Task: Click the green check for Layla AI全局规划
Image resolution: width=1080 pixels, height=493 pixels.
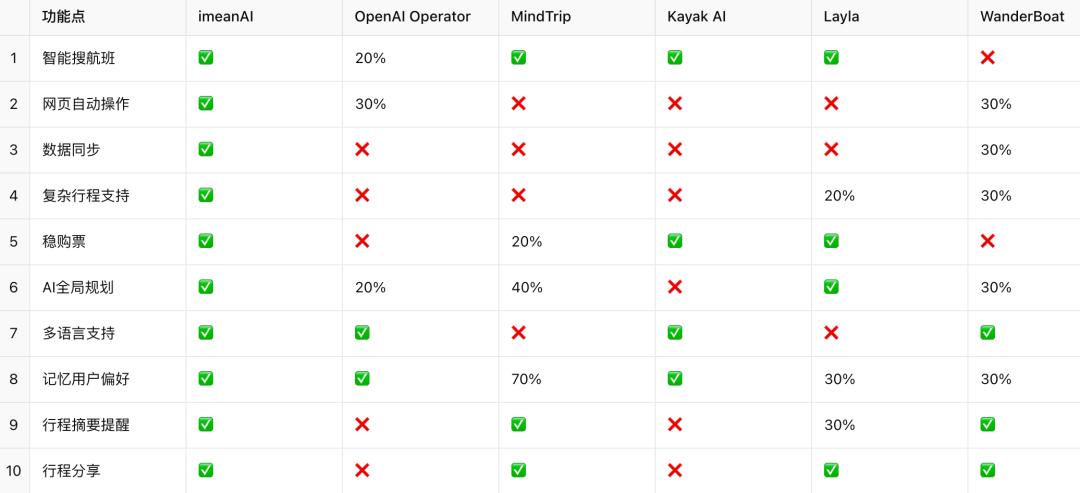Action: click(x=831, y=287)
